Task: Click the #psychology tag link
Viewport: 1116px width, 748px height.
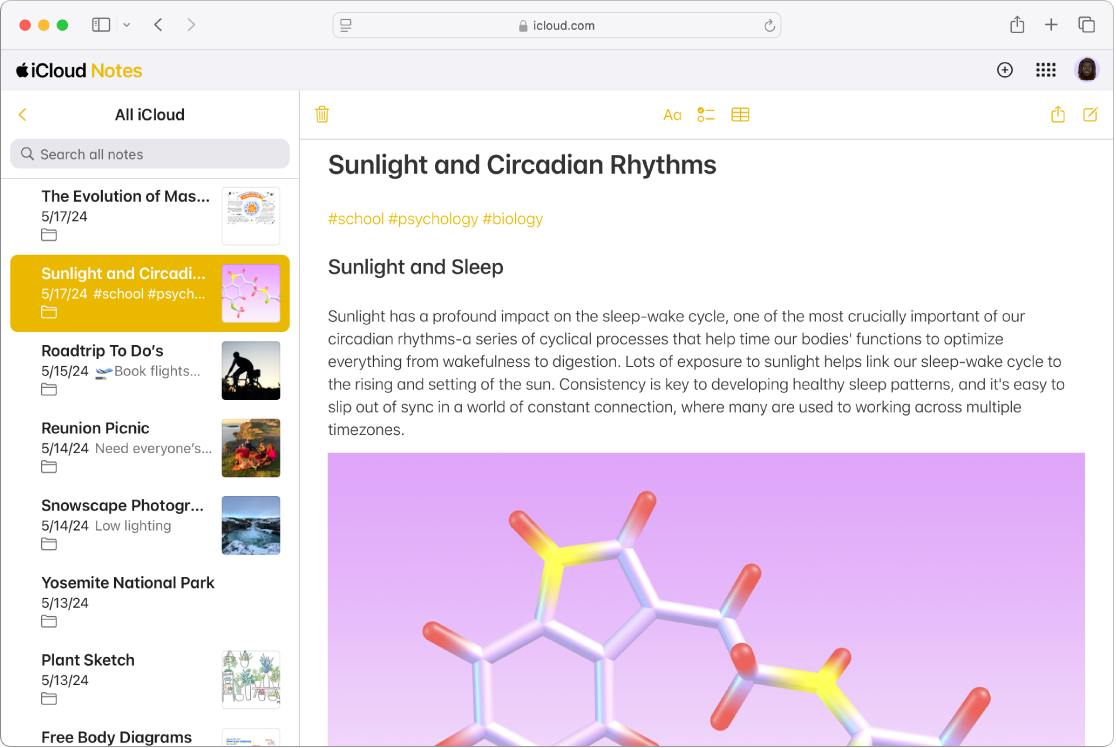Action: (x=434, y=218)
